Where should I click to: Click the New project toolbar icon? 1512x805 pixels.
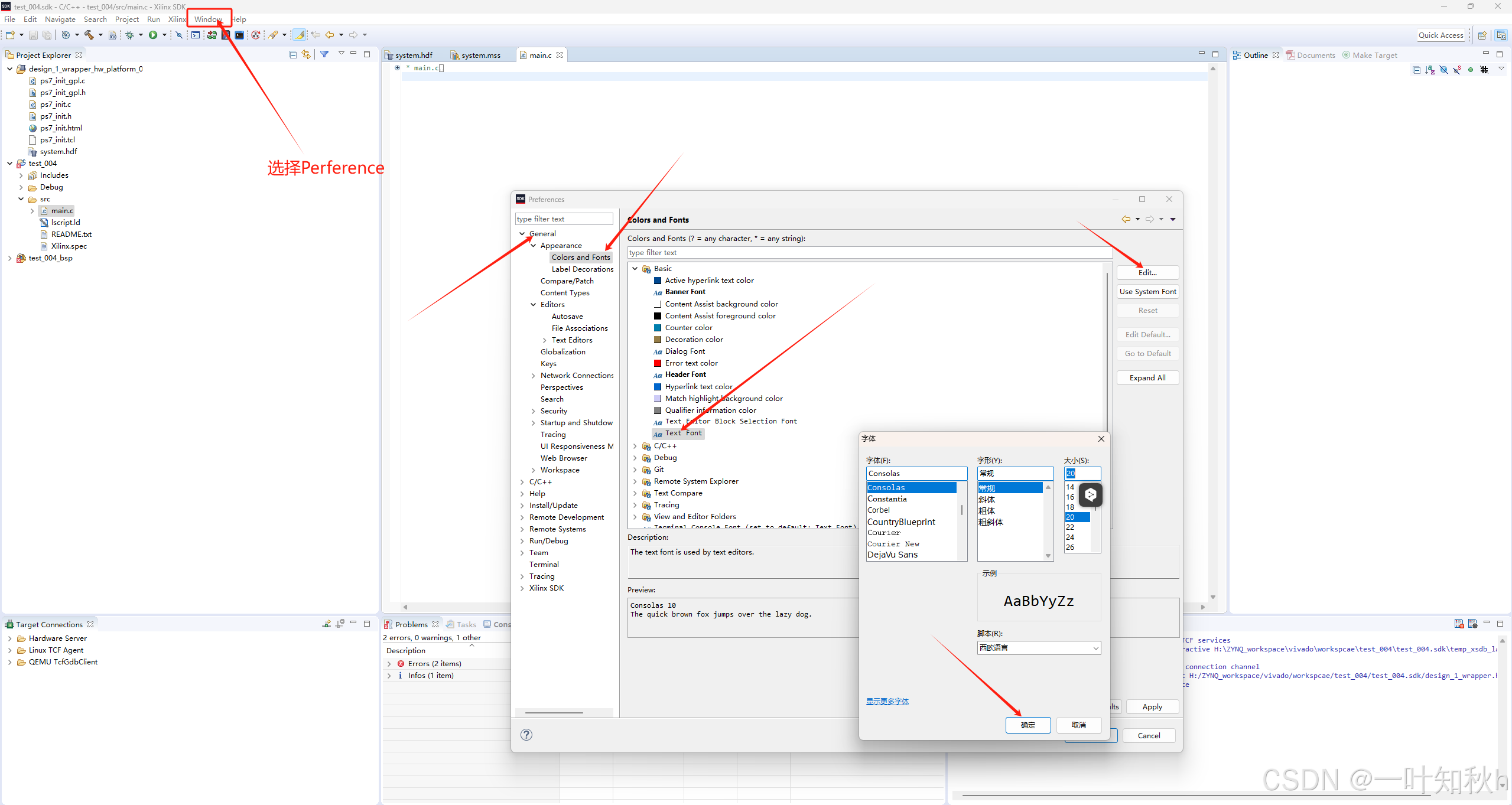click(10, 35)
